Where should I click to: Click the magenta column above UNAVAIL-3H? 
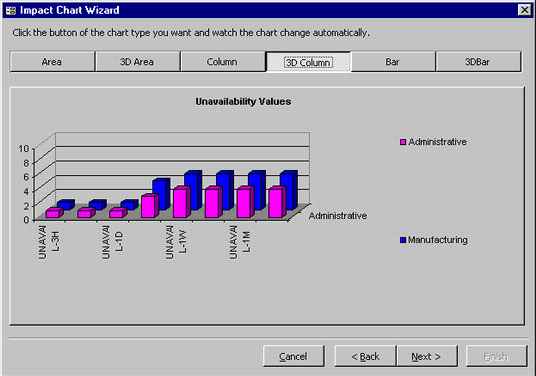tap(54, 213)
